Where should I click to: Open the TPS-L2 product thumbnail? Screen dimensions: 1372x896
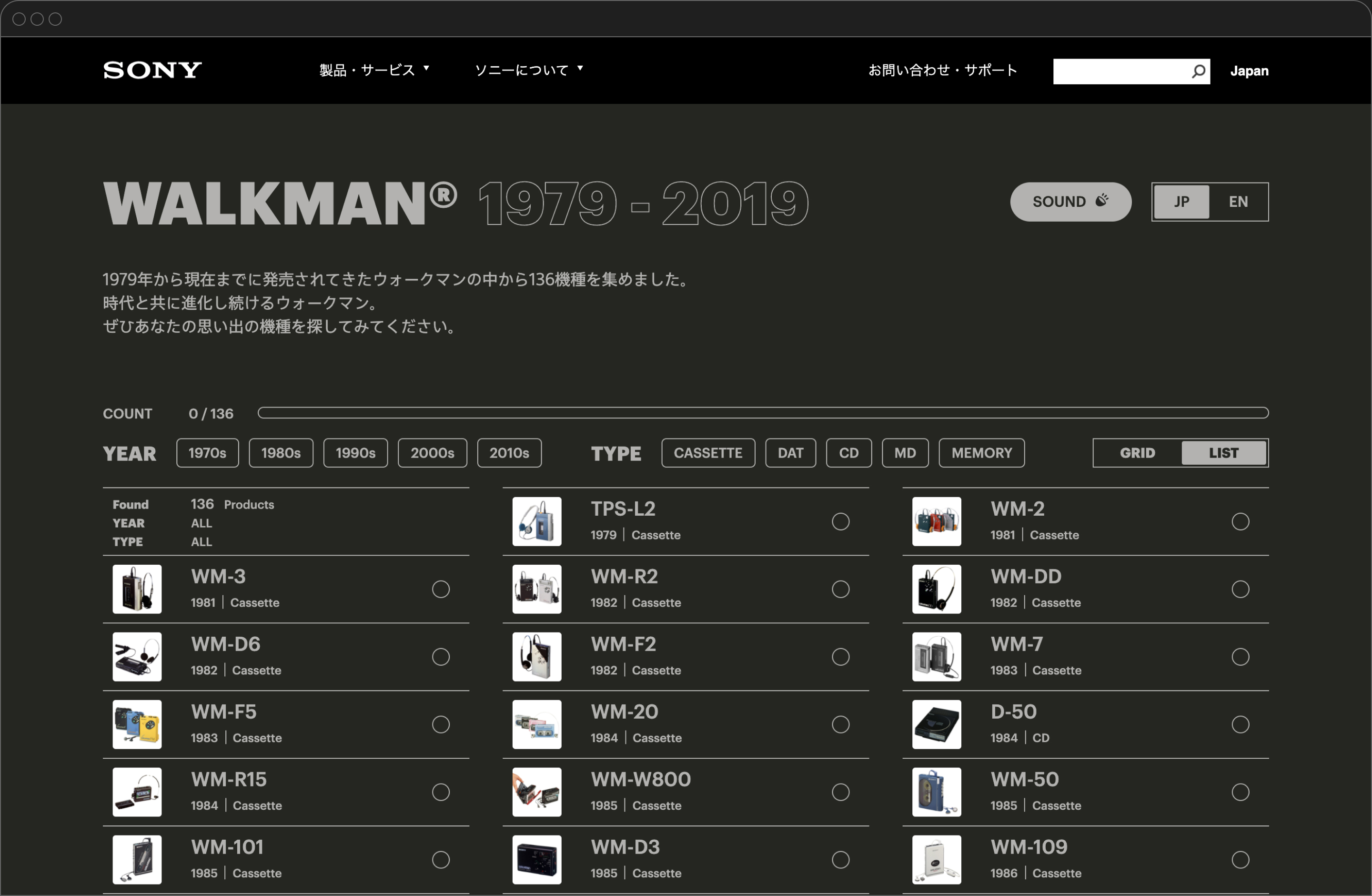click(x=537, y=522)
